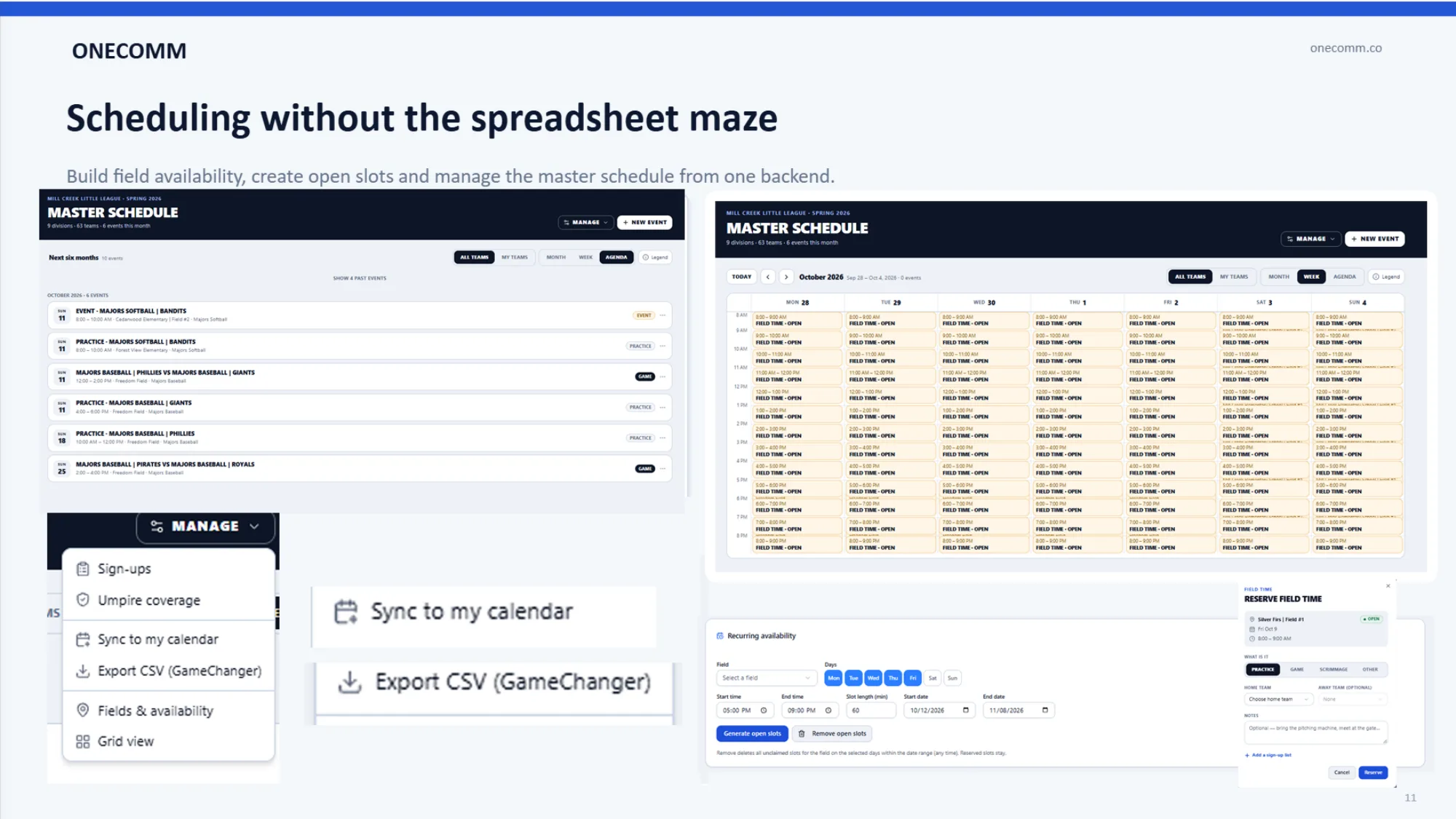Click the map pin icon beside Fields & availability
This screenshot has width=1456, height=819.
coord(83,710)
